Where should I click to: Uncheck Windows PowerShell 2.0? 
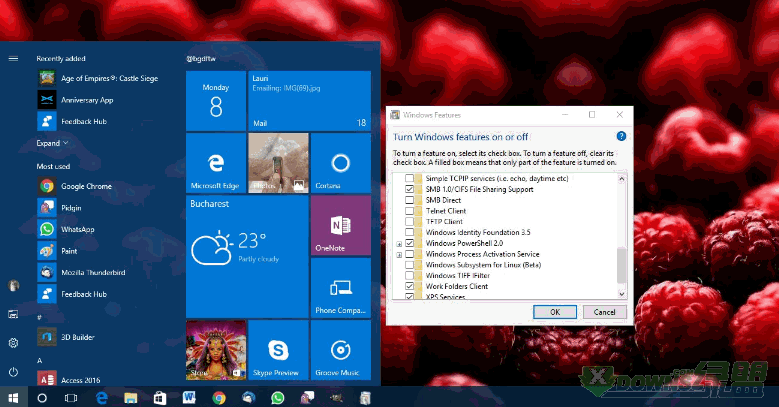pyautogui.click(x=409, y=243)
